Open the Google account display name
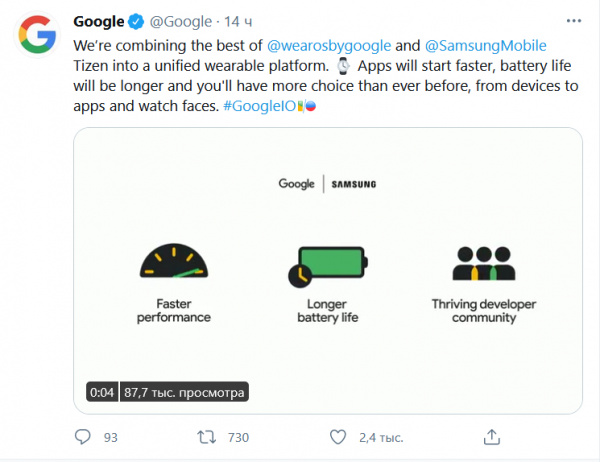 click(x=98, y=22)
